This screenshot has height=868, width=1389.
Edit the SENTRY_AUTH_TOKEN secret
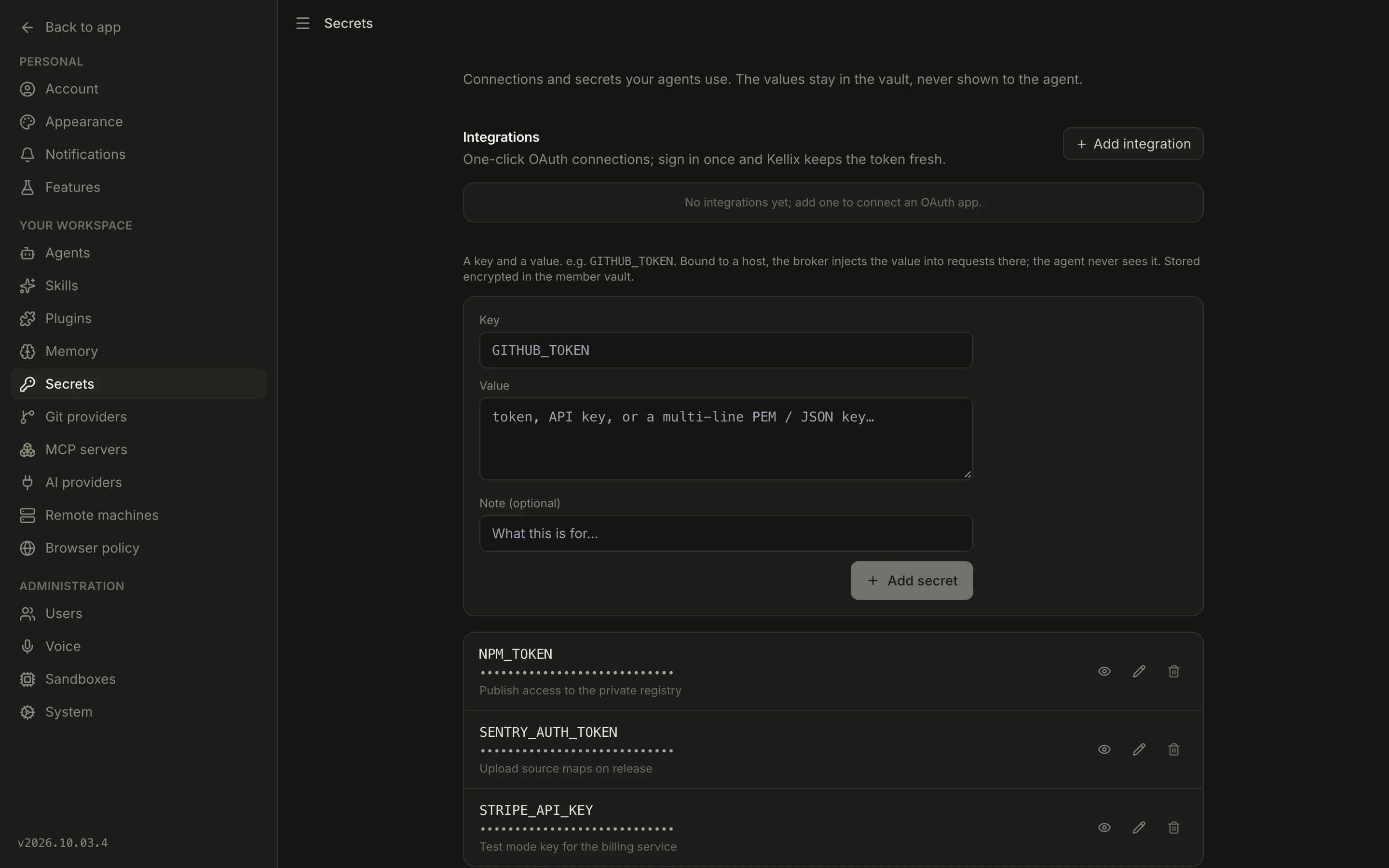coord(1139,749)
